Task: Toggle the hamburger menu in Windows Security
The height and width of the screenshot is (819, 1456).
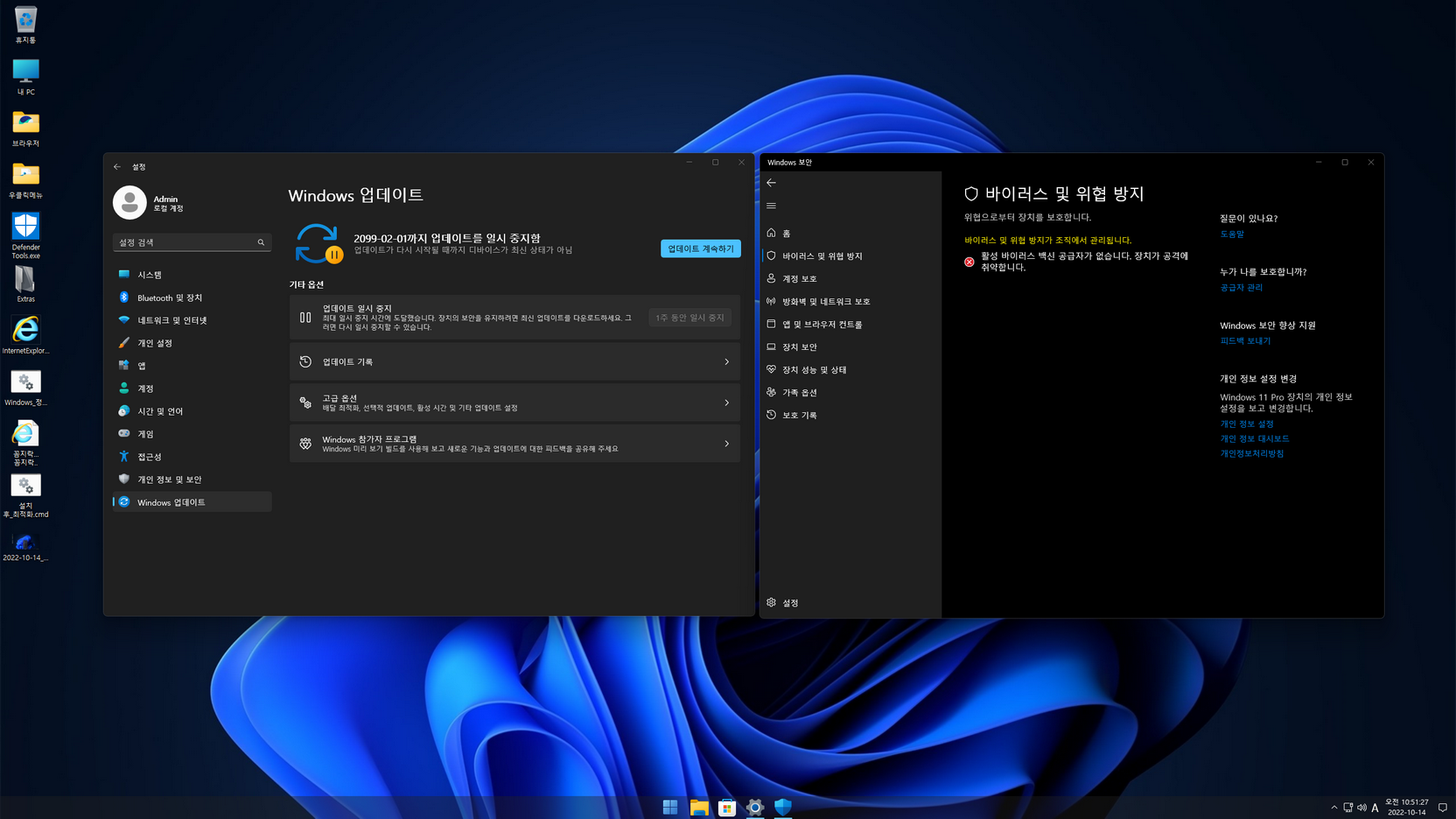Action: click(771, 206)
